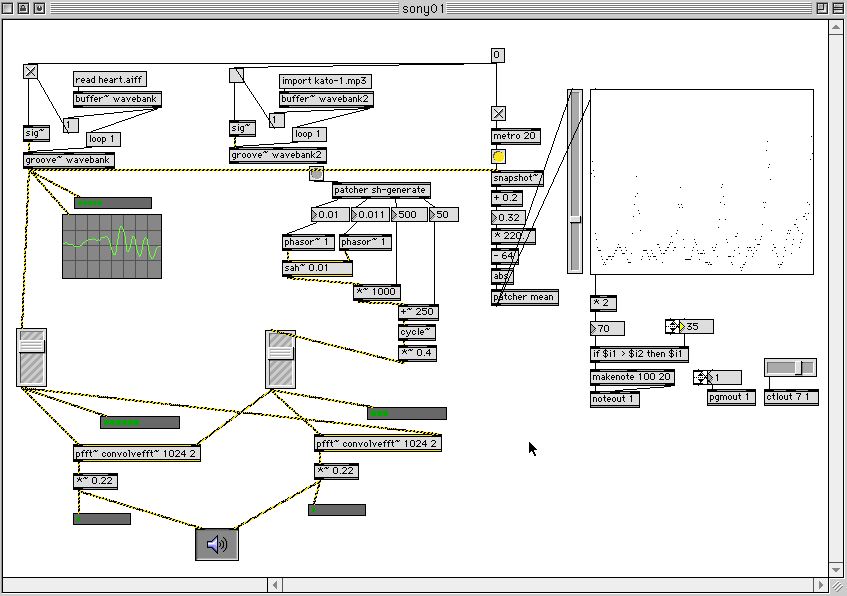Click the speaker audio on/off icon

[217, 544]
